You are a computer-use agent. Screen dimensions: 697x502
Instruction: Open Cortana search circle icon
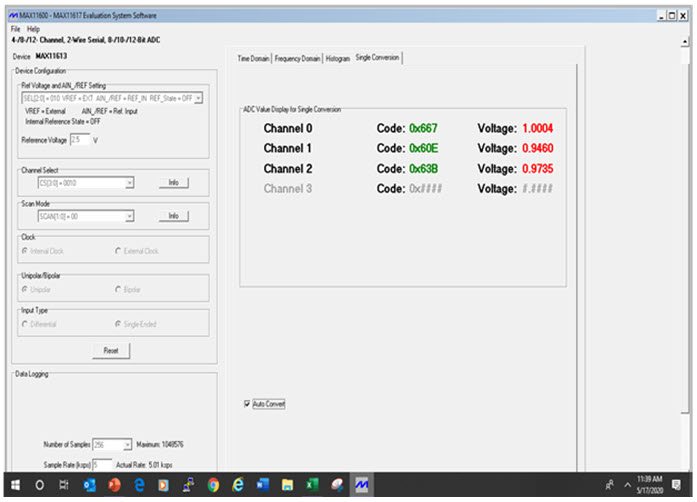40,485
